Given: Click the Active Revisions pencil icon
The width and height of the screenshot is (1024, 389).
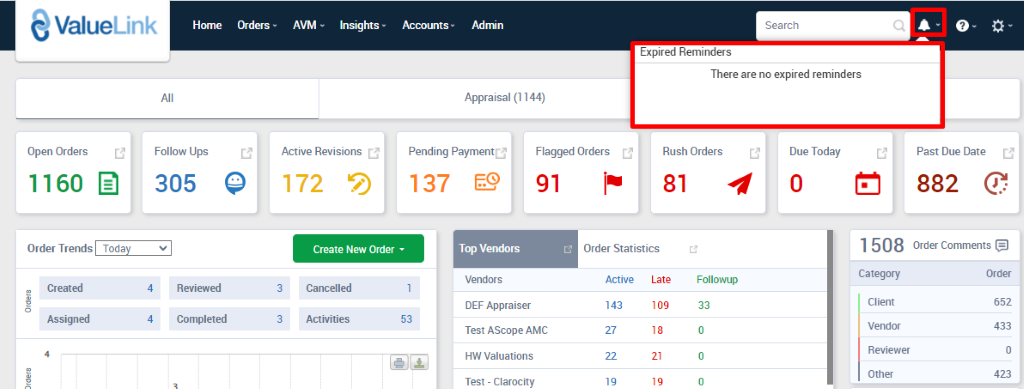Looking at the screenshot, I should (359, 183).
